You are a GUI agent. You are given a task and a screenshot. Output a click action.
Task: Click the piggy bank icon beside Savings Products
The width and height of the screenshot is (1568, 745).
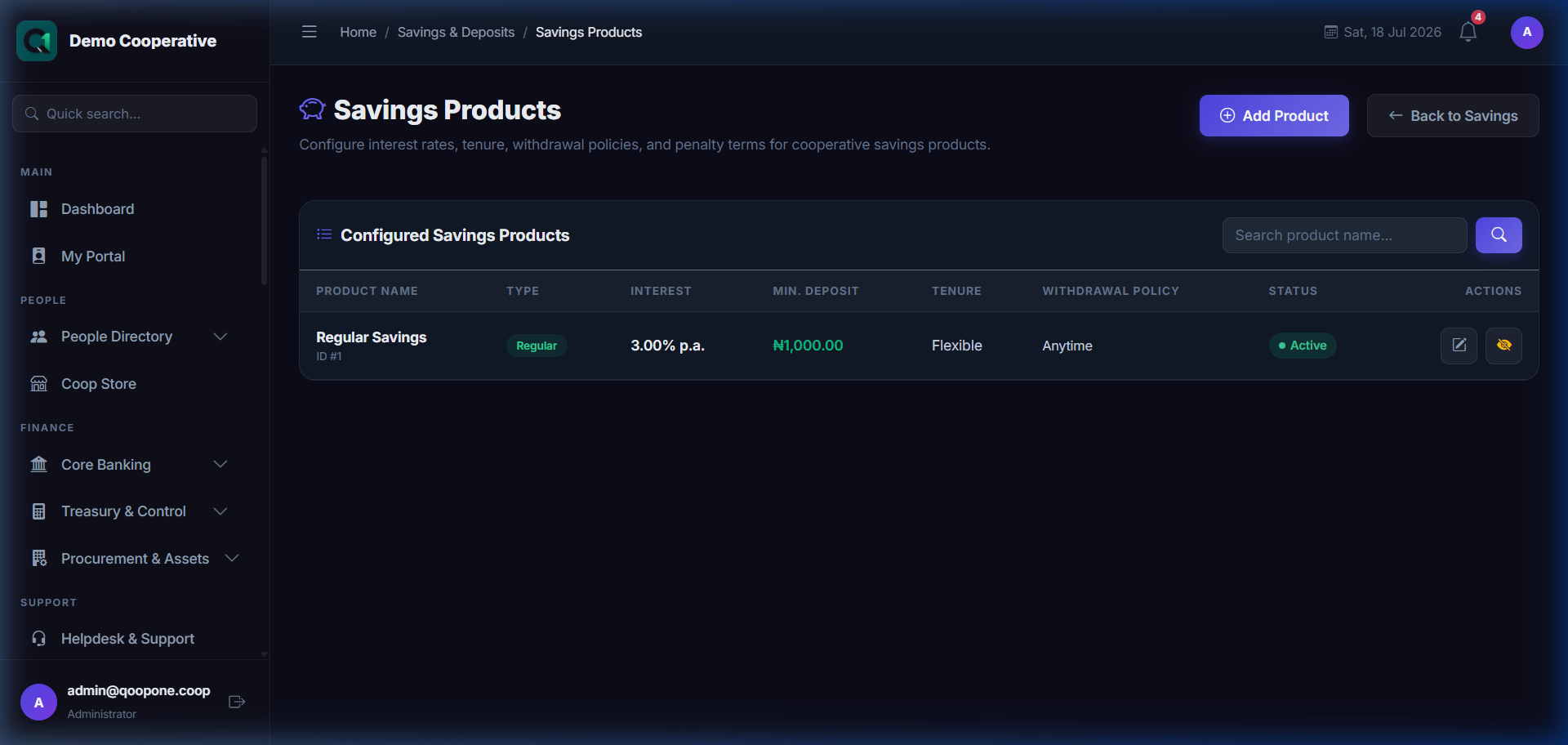pyautogui.click(x=312, y=109)
